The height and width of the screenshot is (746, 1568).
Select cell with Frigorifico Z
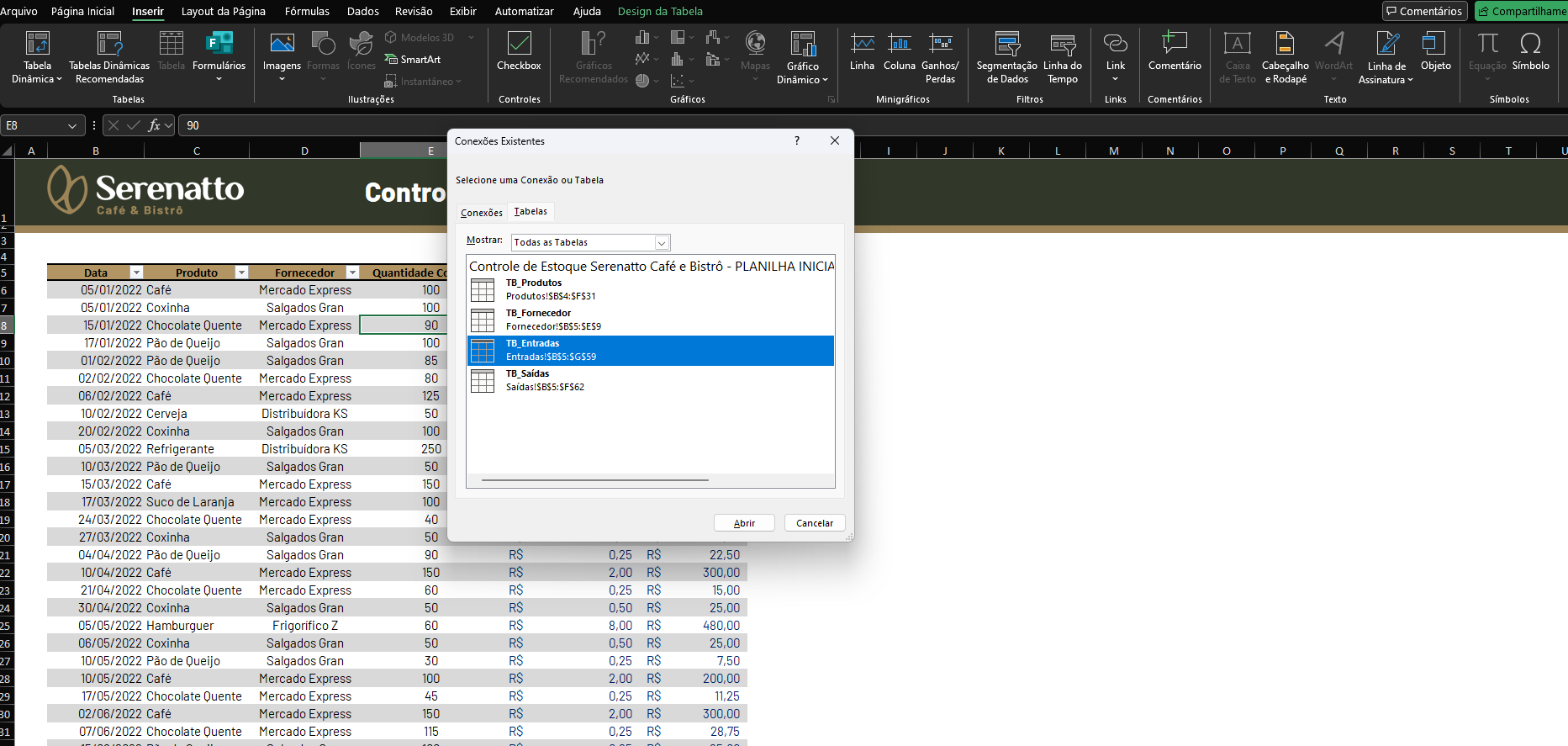point(304,626)
